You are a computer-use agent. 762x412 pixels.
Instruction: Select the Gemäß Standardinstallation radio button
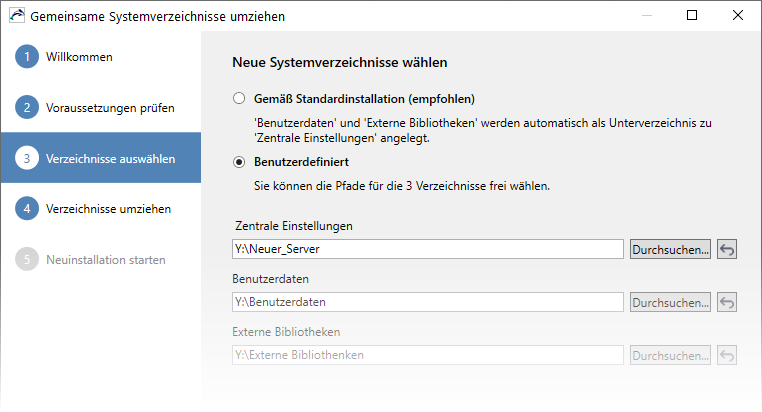point(239,99)
